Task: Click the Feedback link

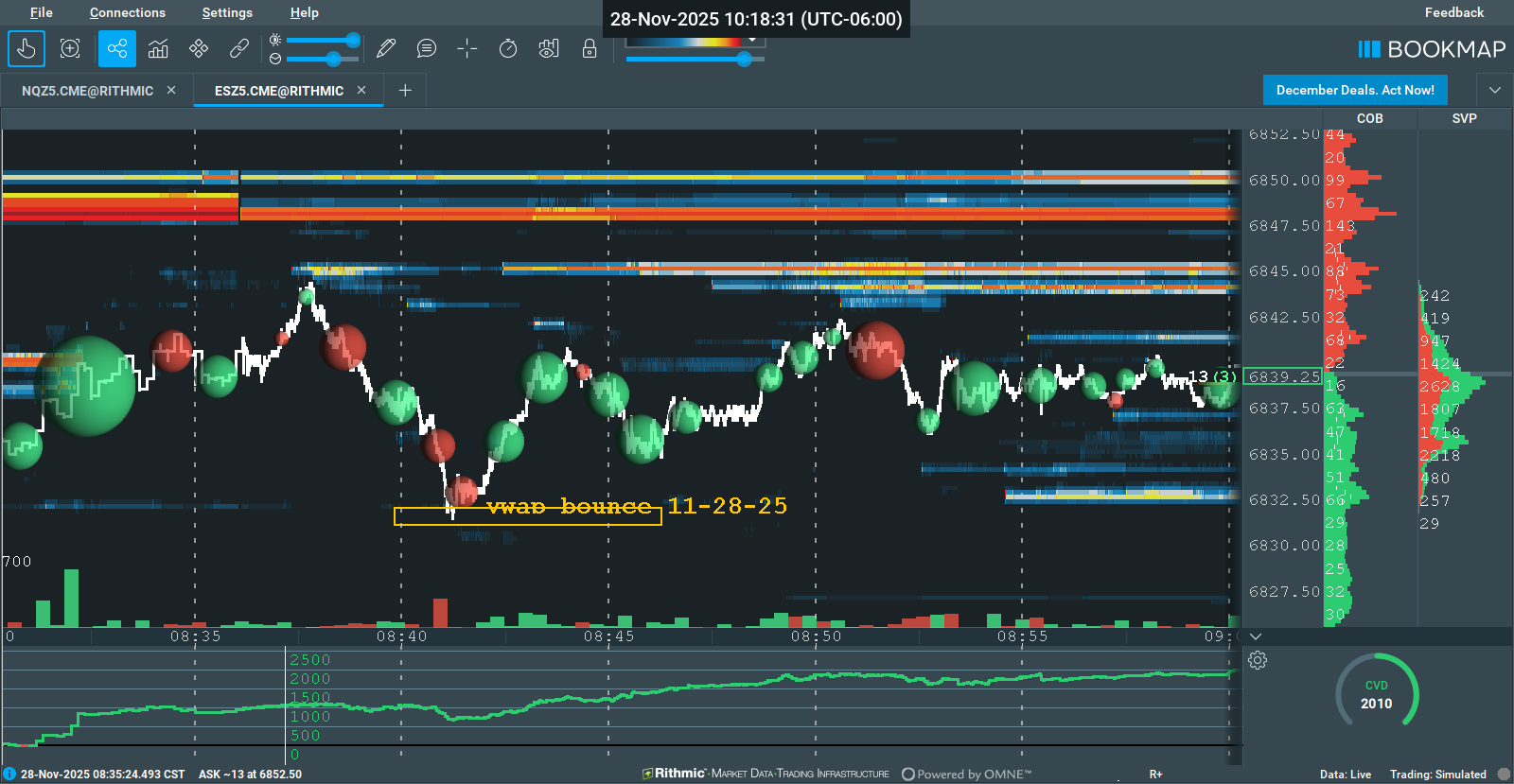Action: point(1454,12)
